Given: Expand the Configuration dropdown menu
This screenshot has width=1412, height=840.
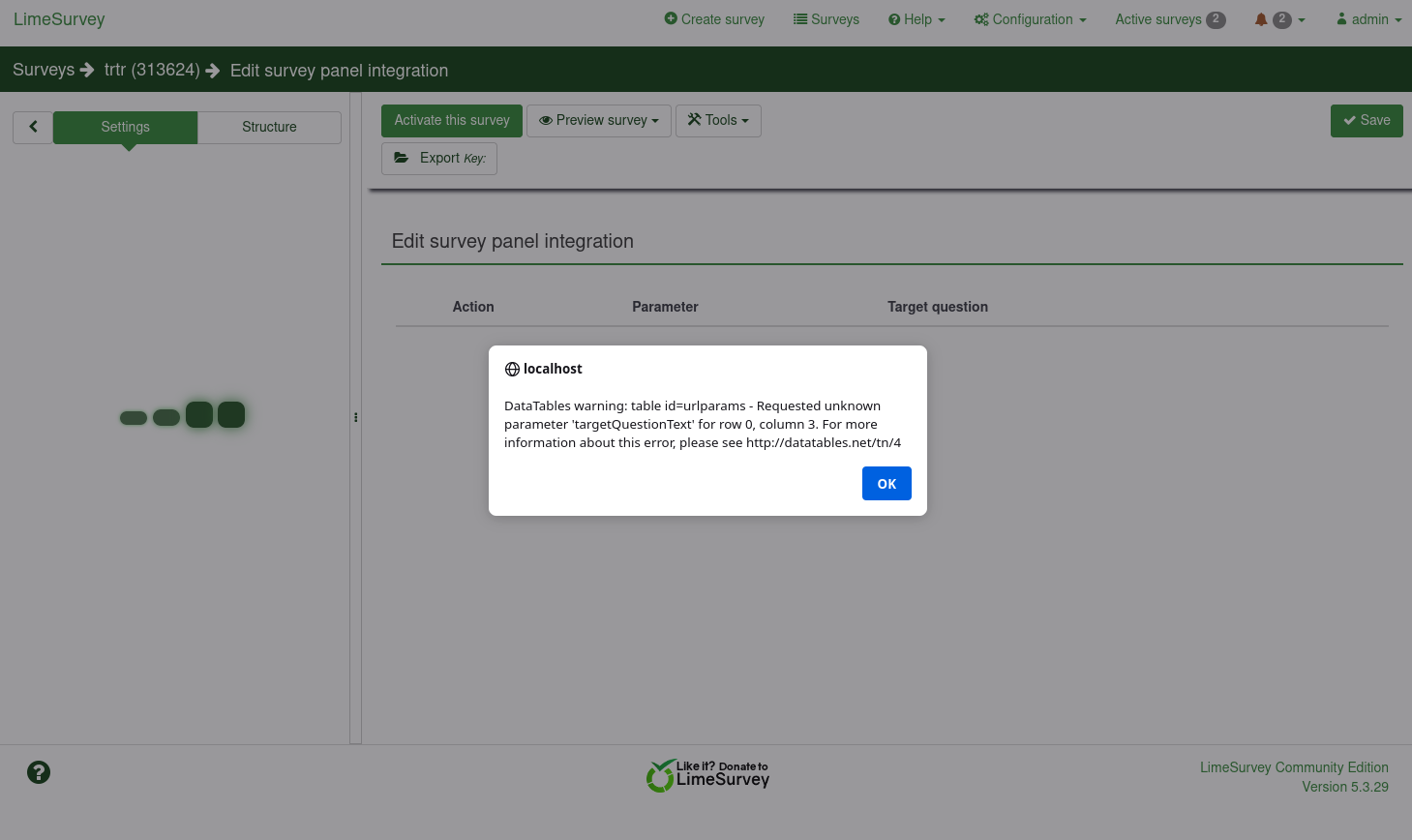Looking at the screenshot, I should pos(1031,19).
